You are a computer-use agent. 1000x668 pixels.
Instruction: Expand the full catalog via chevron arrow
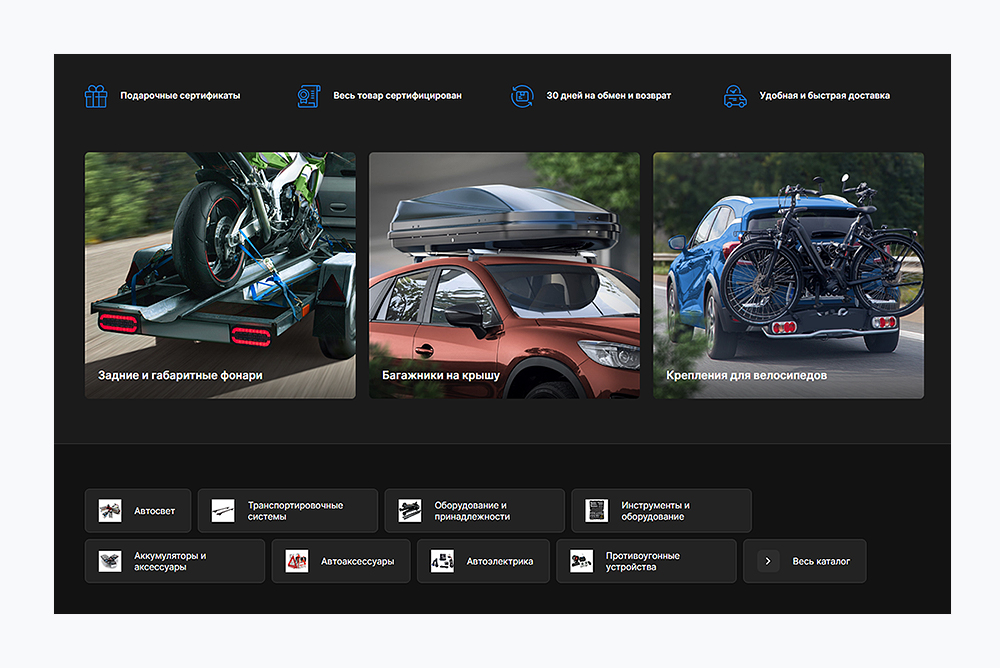pyautogui.click(x=768, y=561)
